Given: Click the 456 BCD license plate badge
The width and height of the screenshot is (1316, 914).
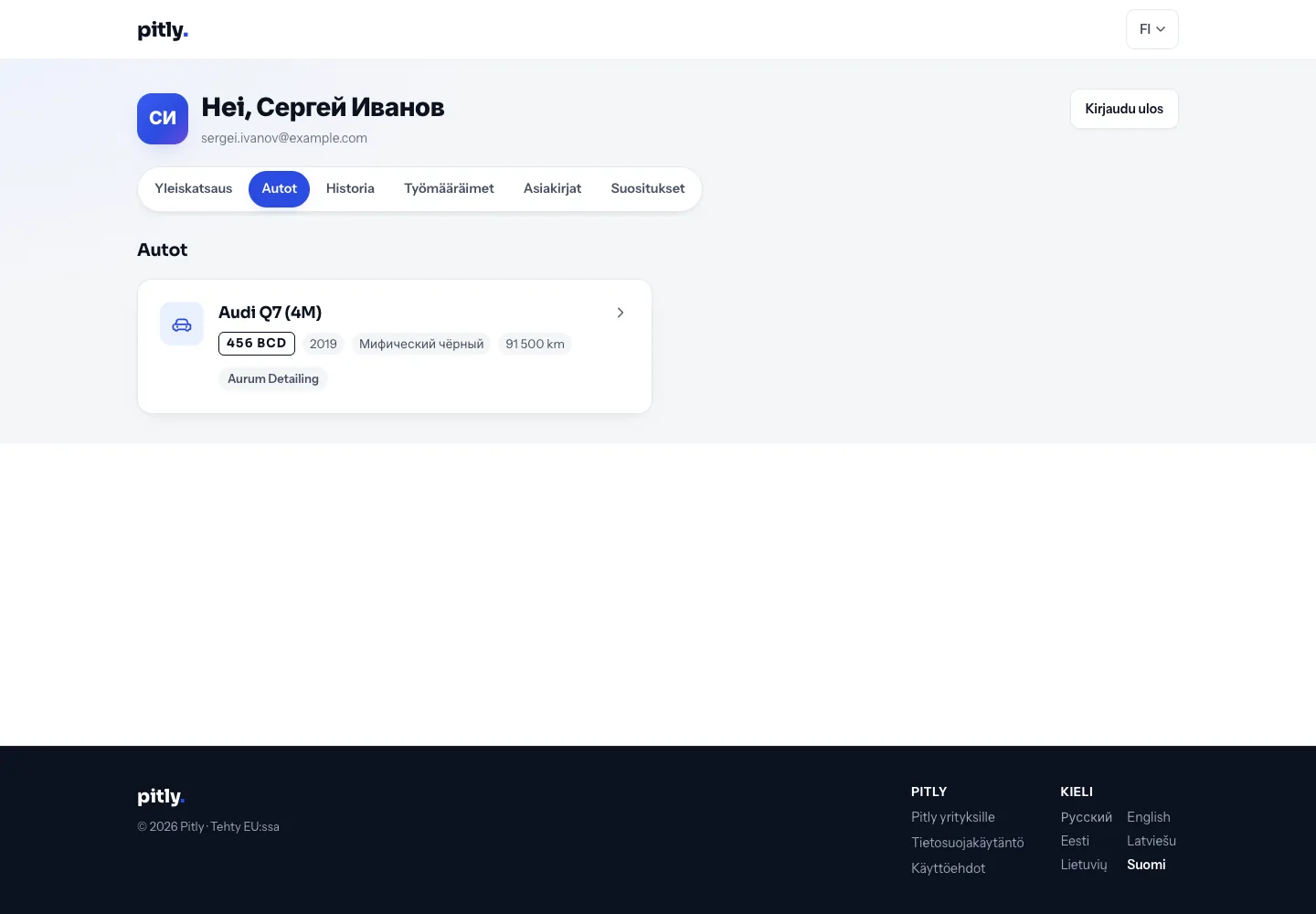Looking at the screenshot, I should [x=257, y=344].
